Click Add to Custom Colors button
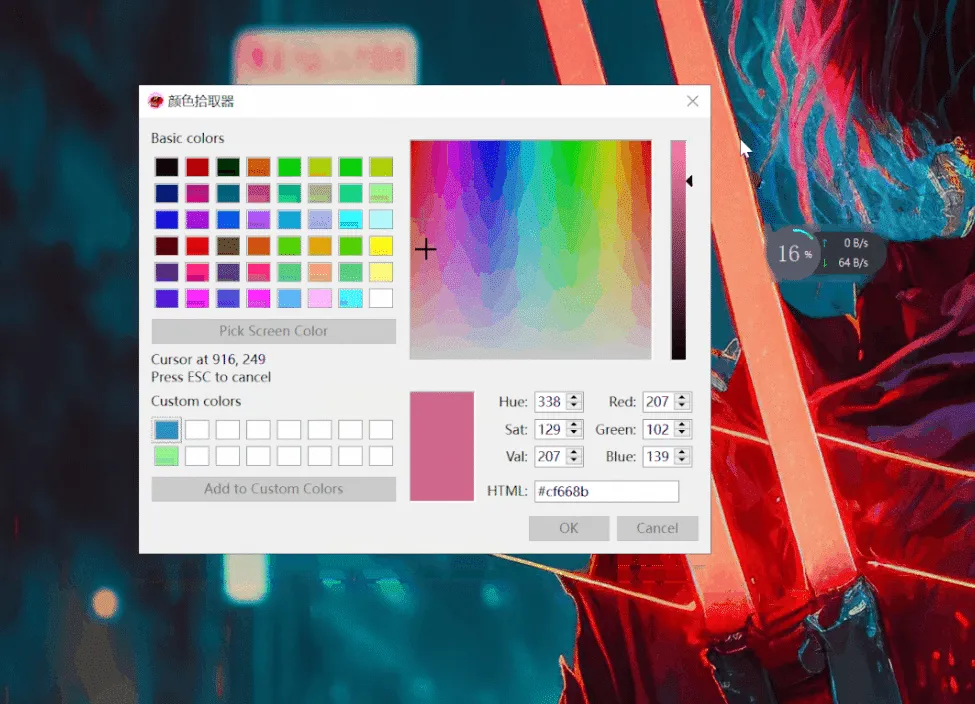 click(273, 489)
